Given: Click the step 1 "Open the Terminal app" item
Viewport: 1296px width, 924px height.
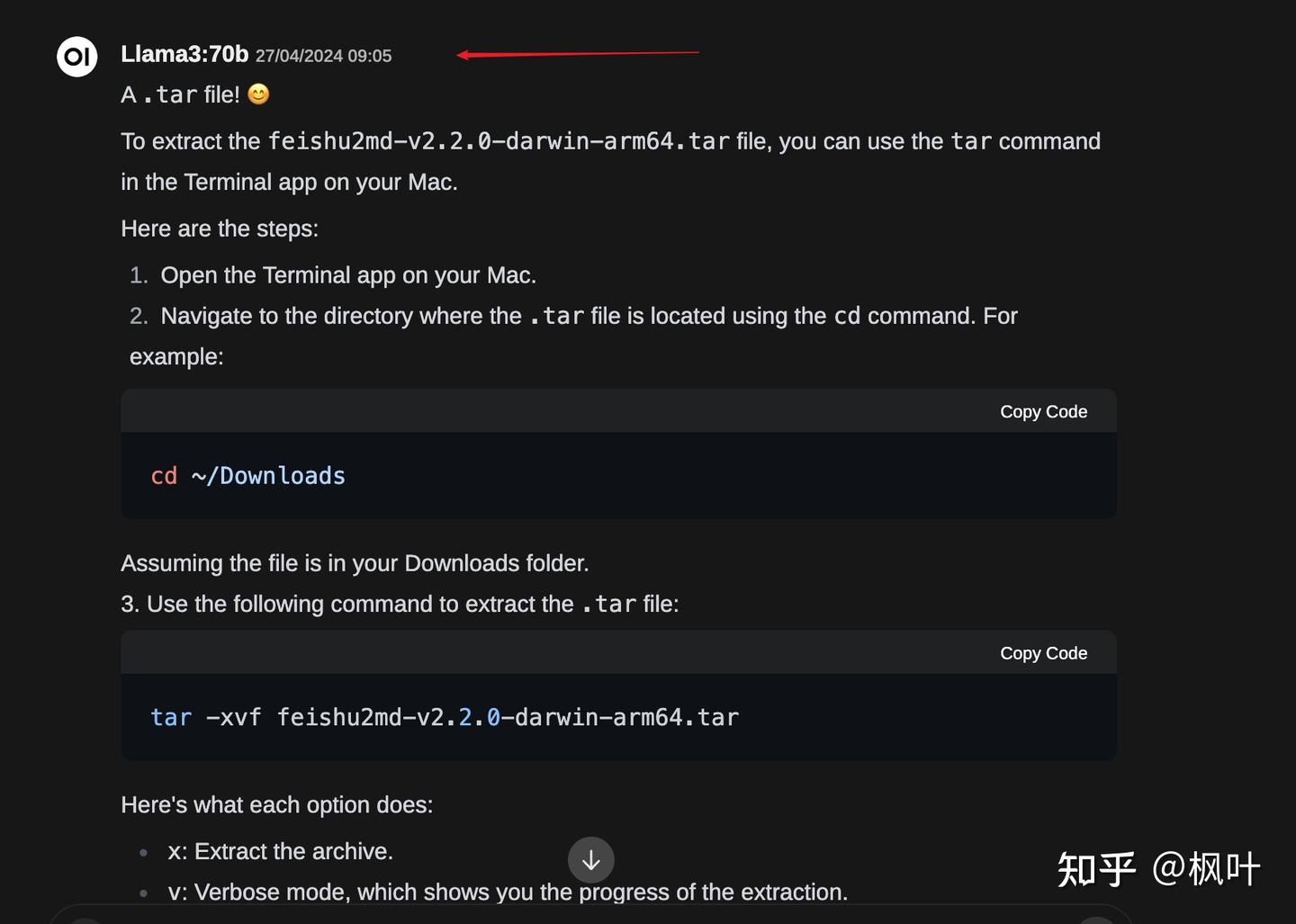Looking at the screenshot, I should pos(348,275).
